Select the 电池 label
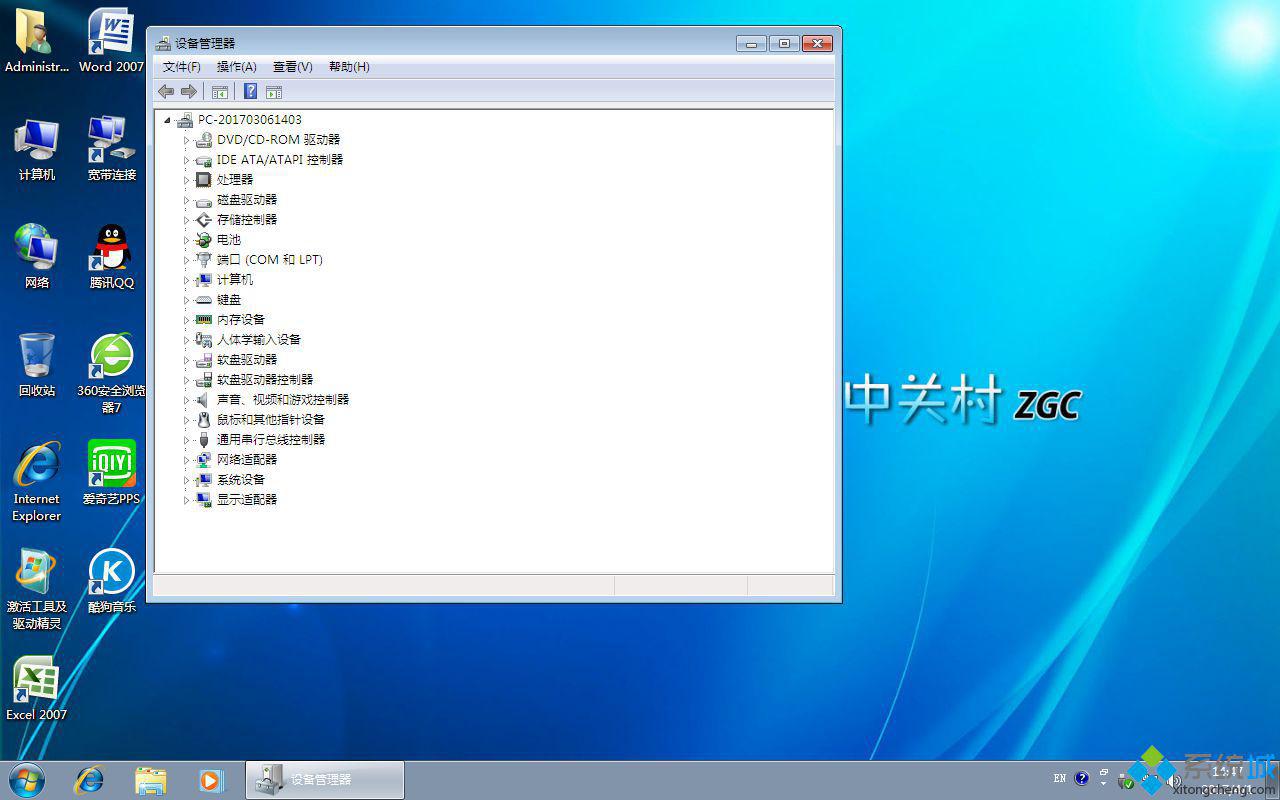1280x800 pixels. tap(229, 239)
